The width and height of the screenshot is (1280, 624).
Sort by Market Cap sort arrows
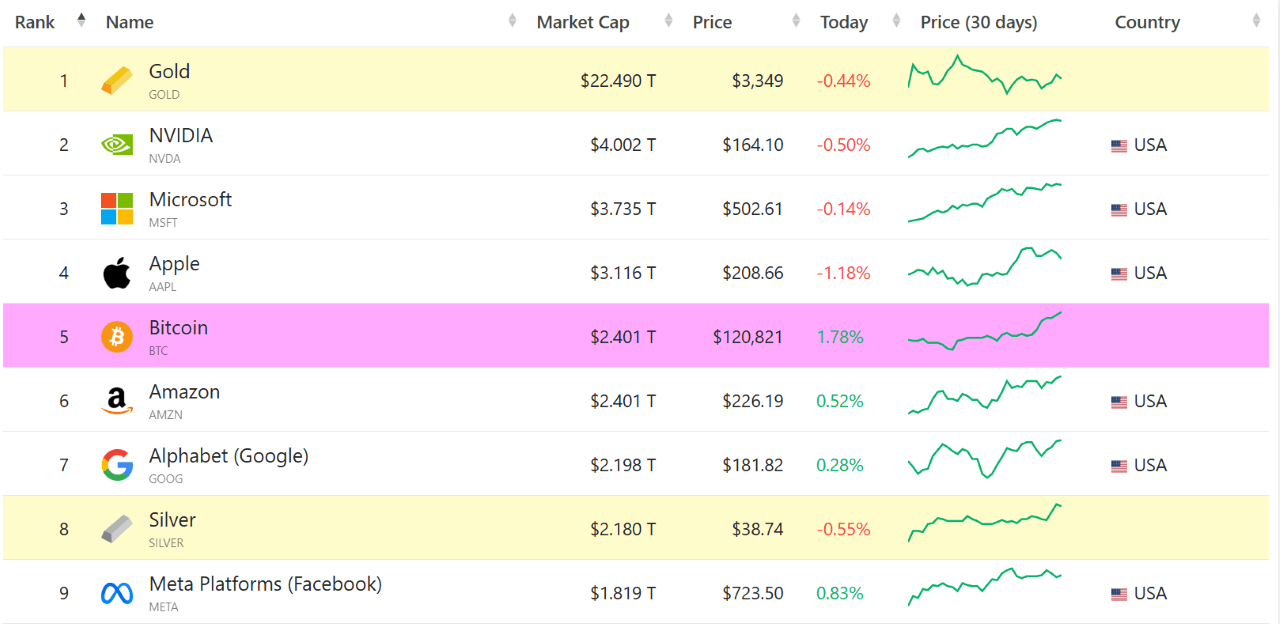tap(668, 21)
